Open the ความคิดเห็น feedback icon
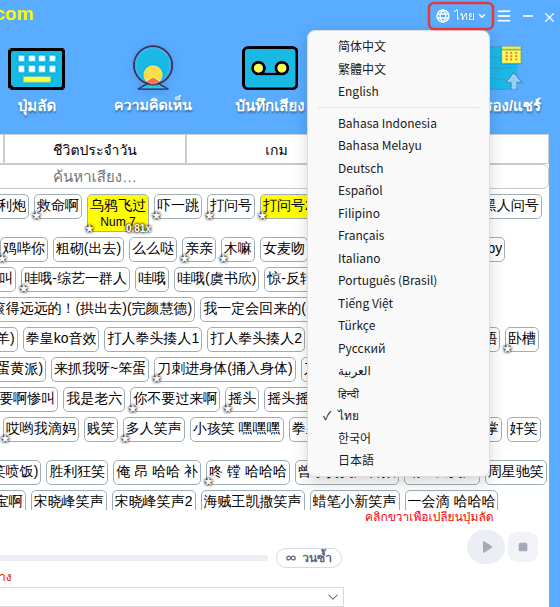 153,68
